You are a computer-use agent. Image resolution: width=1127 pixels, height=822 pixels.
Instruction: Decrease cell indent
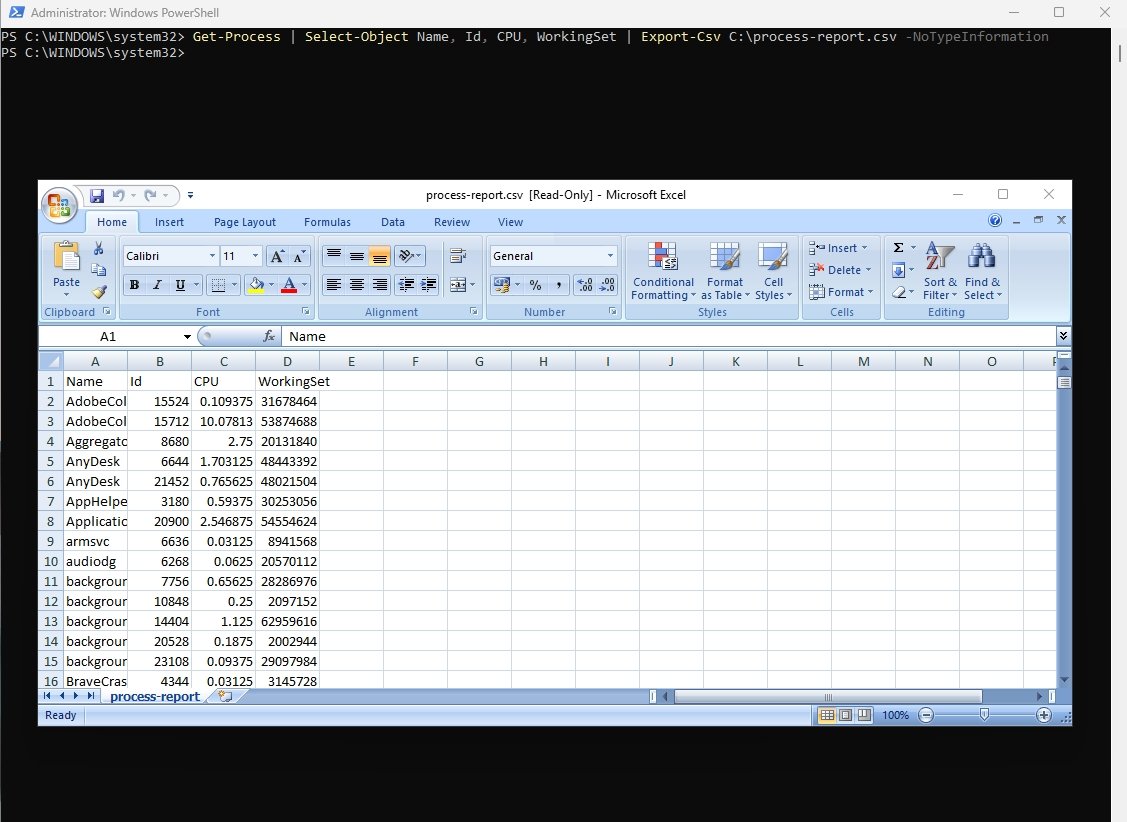406,285
